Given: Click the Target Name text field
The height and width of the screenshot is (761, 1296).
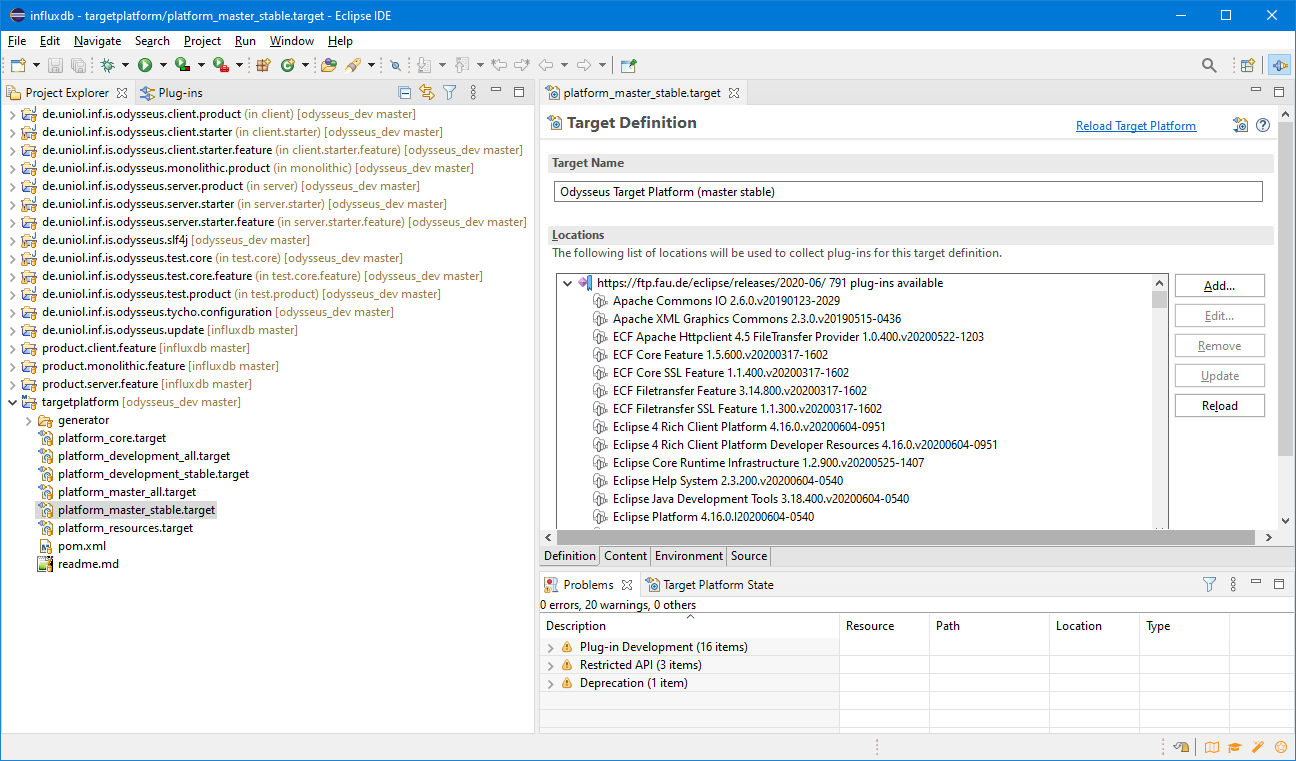Looking at the screenshot, I should point(907,192).
